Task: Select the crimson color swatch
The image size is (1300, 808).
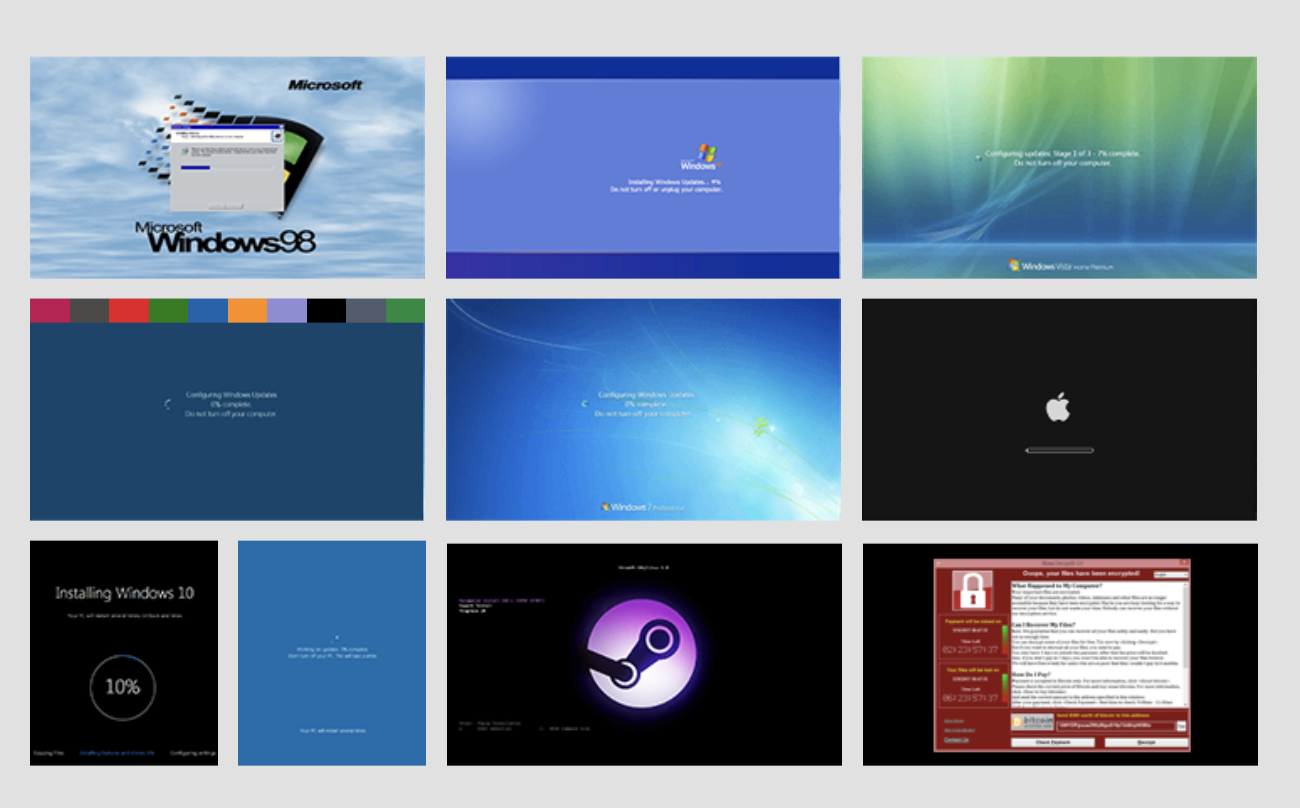Action: [x=50, y=310]
